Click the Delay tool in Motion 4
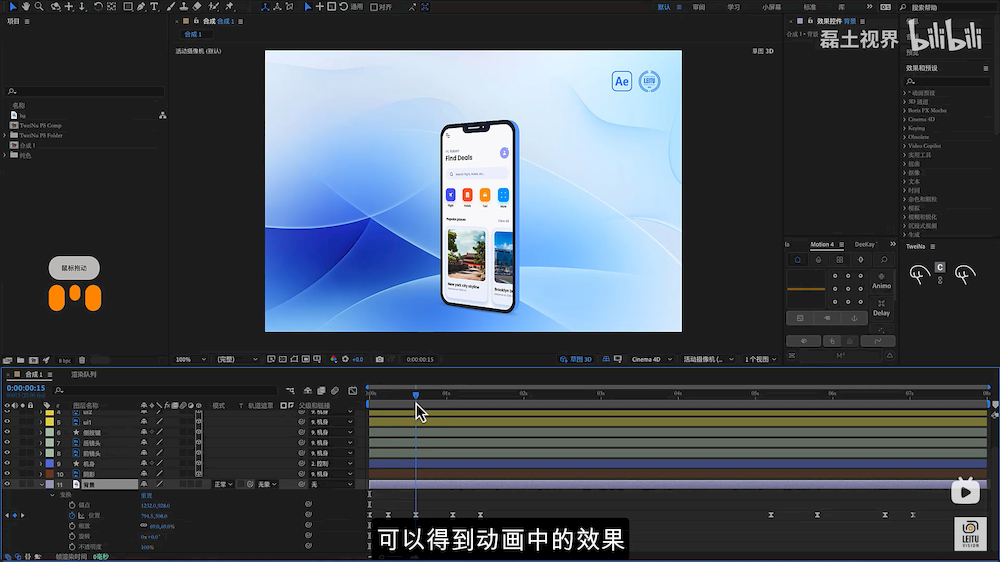1000x562 pixels. (x=881, y=308)
